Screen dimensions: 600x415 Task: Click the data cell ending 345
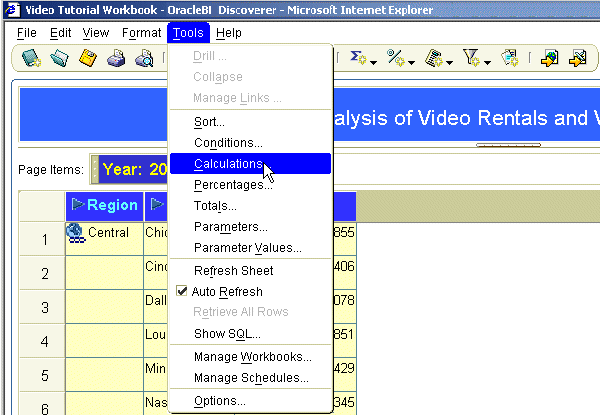344,403
